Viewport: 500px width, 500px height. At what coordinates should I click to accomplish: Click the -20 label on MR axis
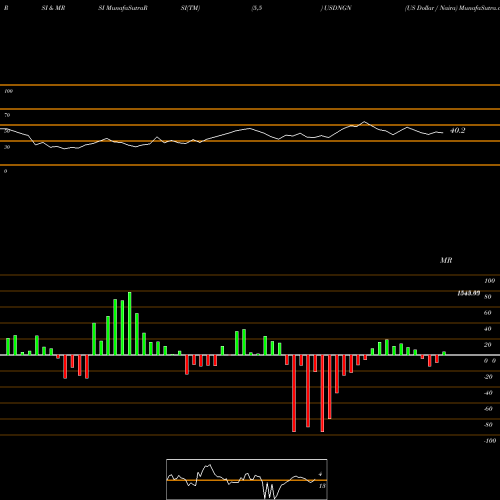coord(488,377)
